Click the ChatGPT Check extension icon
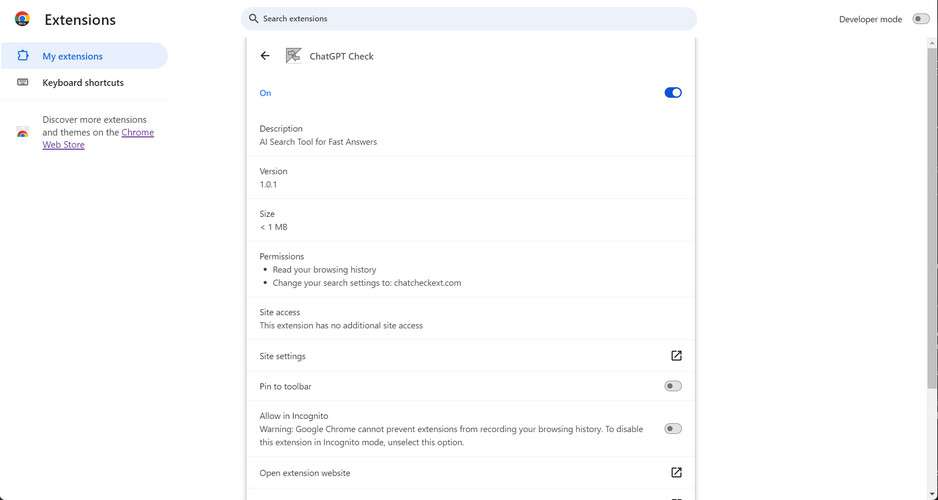This screenshot has width=938, height=500. tap(294, 56)
